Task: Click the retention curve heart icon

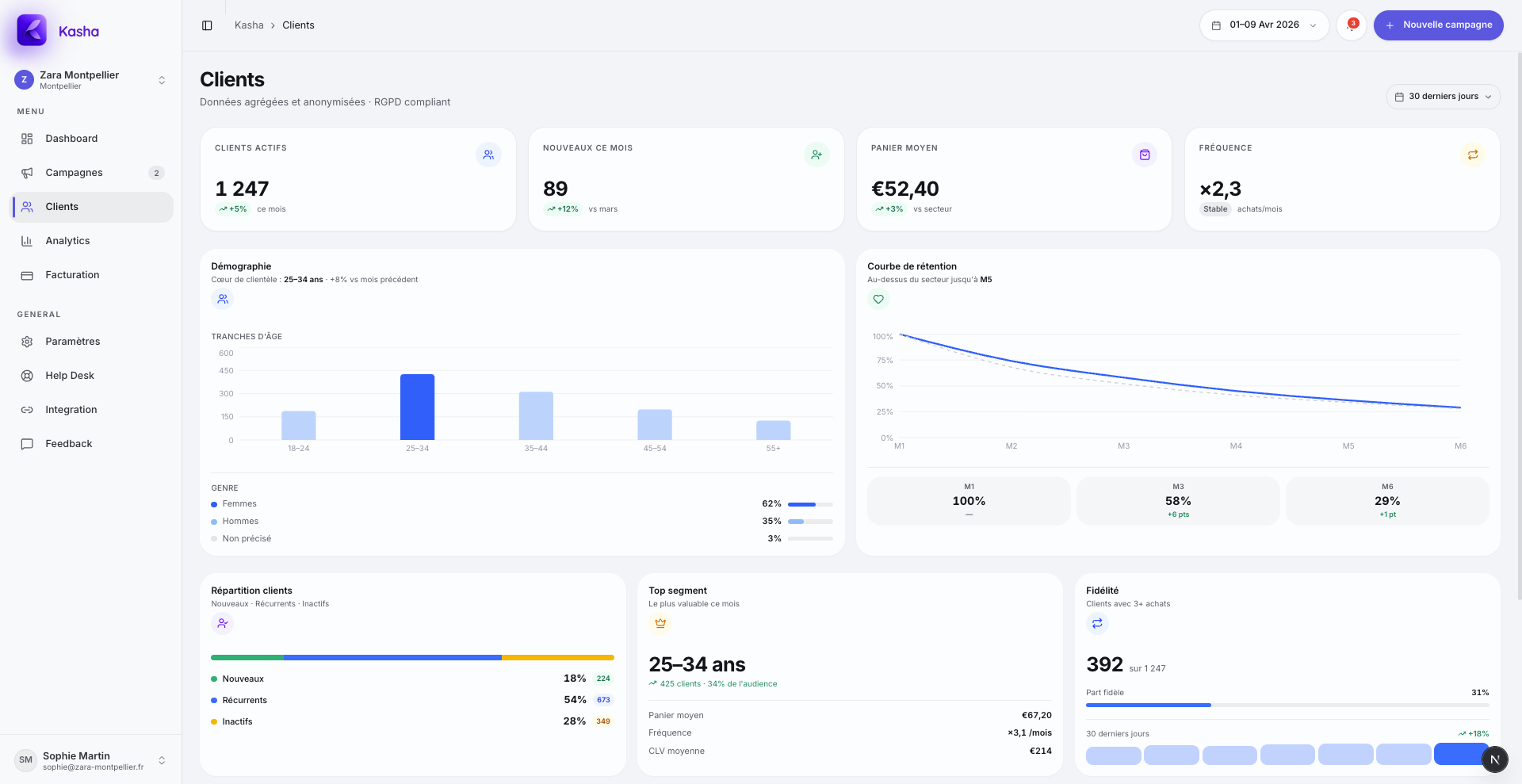Action: (878, 299)
